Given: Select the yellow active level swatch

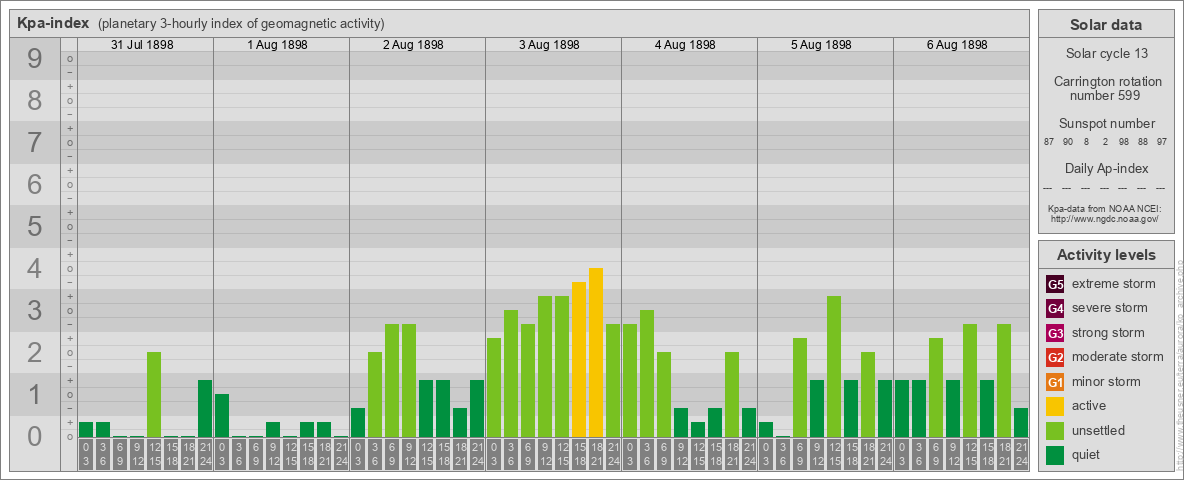Looking at the screenshot, I should click(1056, 406).
